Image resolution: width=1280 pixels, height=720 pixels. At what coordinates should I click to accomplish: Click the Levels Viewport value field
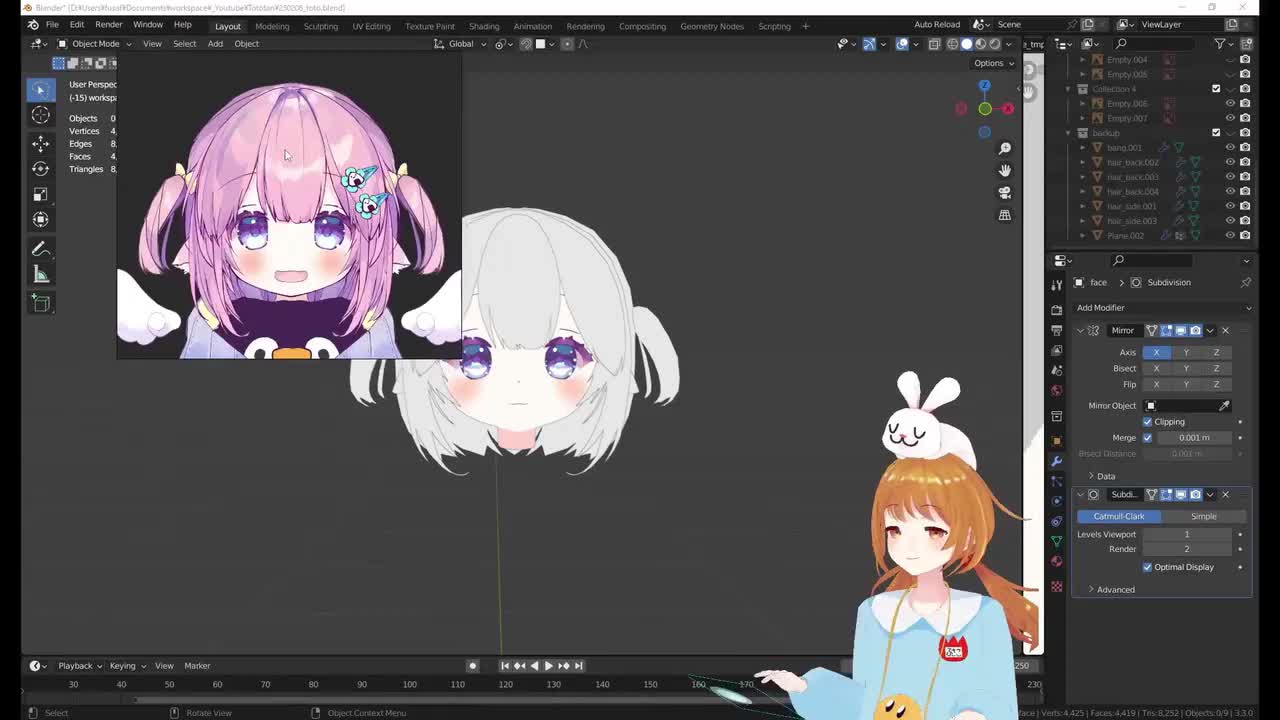tap(1187, 534)
